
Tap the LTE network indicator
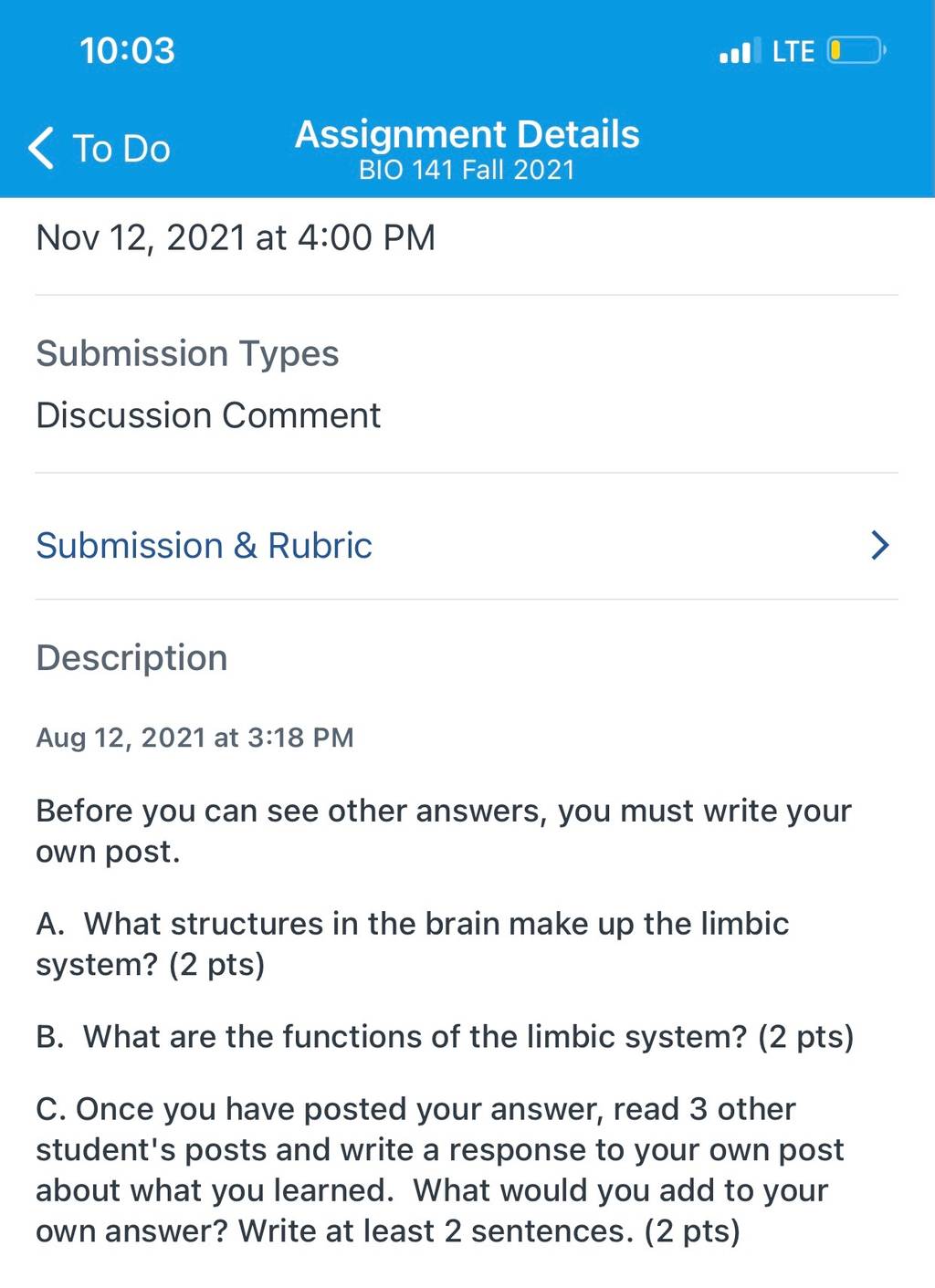[x=793, y=51]
